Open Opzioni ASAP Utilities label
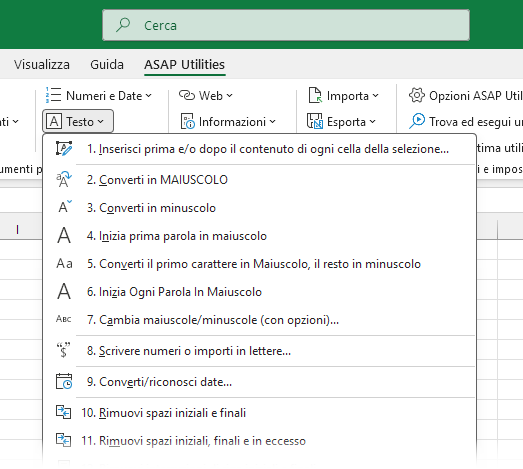Screen dimensions: 523x469 point(476,96)
